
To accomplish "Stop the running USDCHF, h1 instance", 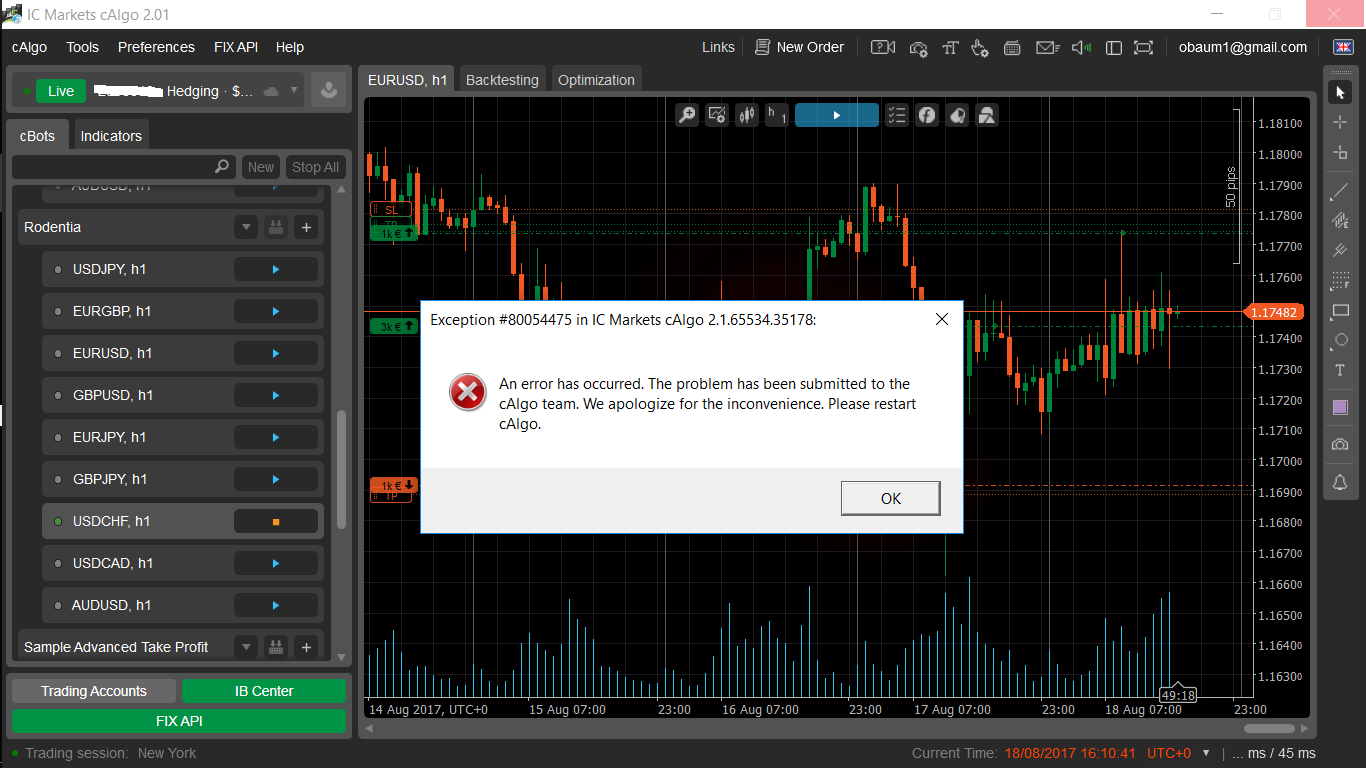I will pos(276,522).
